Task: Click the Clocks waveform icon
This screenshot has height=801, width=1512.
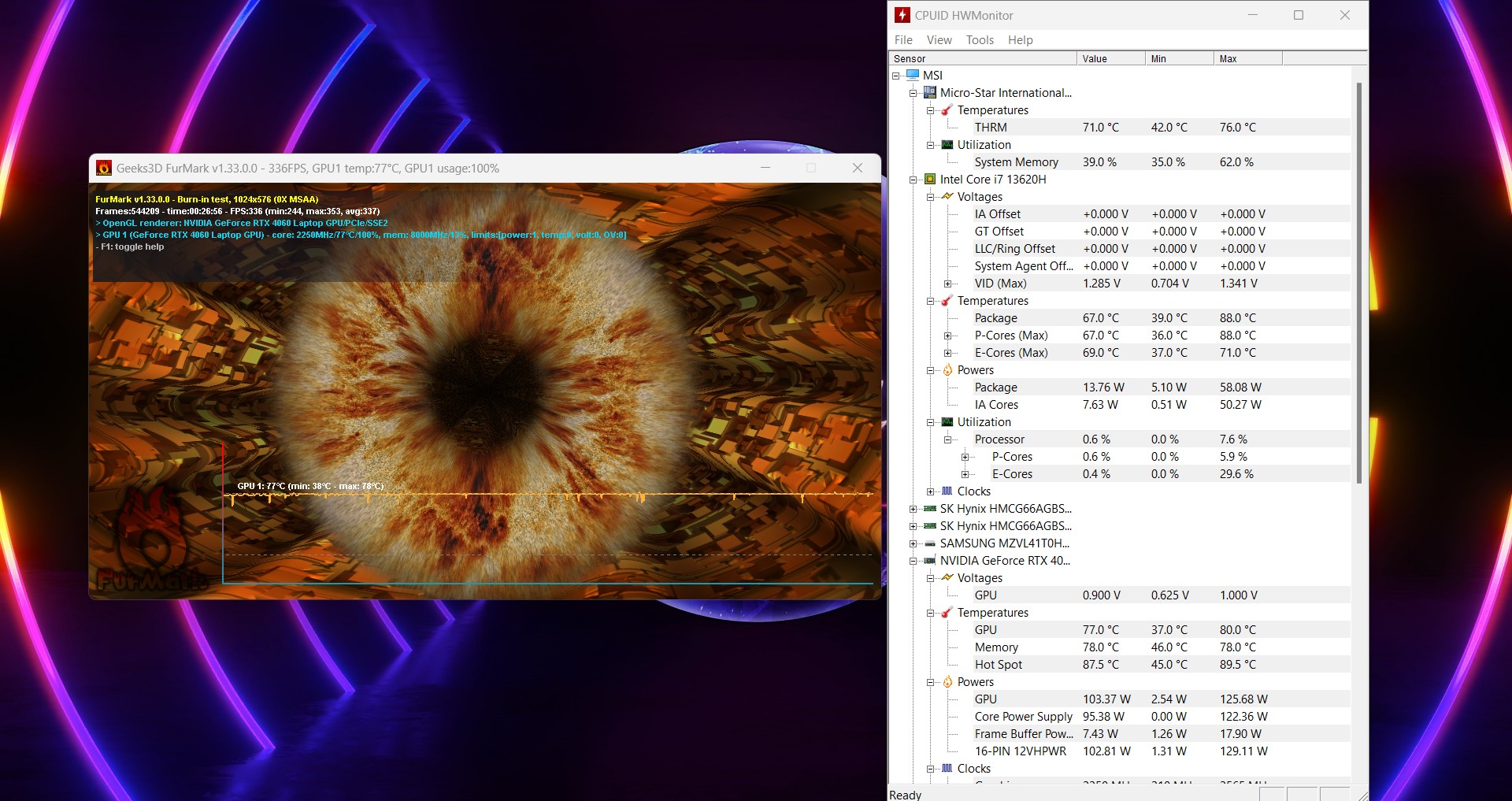Action: point(947,491)
